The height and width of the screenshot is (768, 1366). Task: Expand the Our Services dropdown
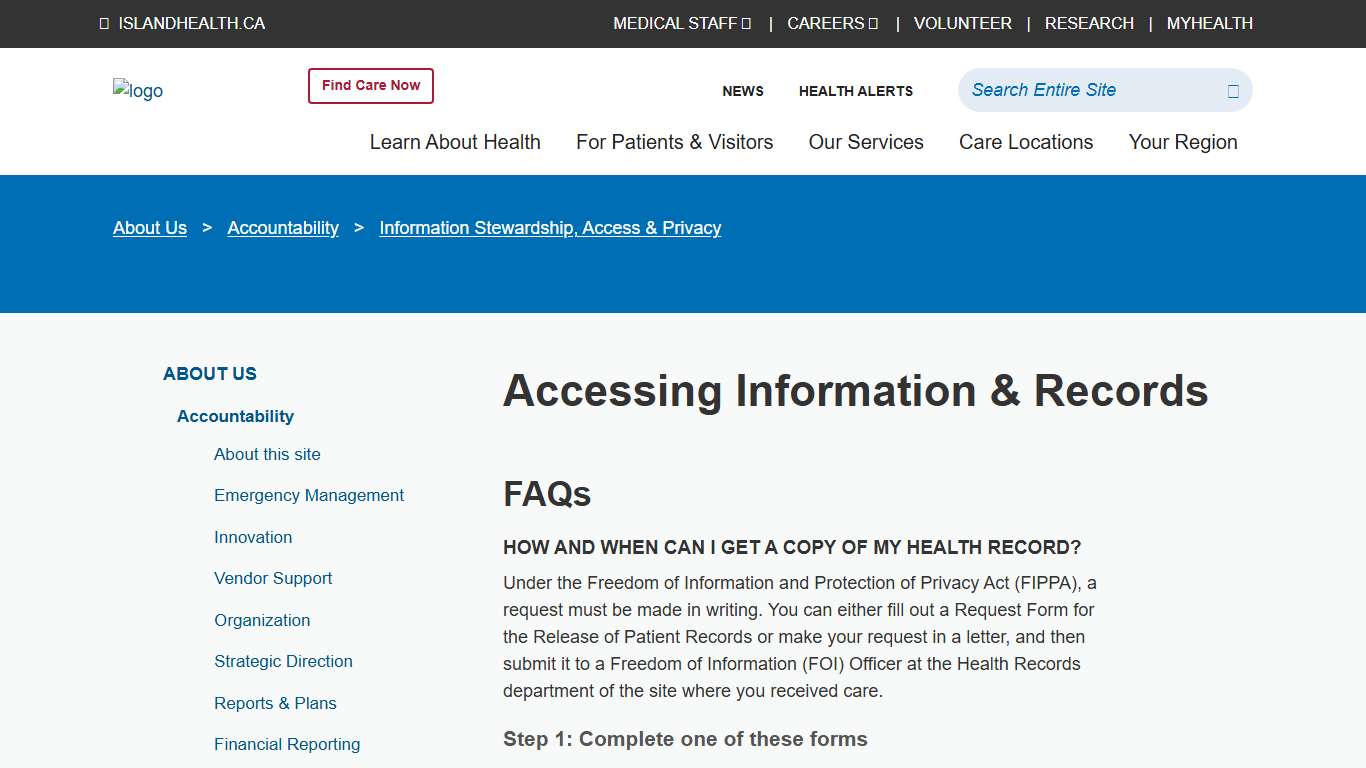click(x=866, y=142)
